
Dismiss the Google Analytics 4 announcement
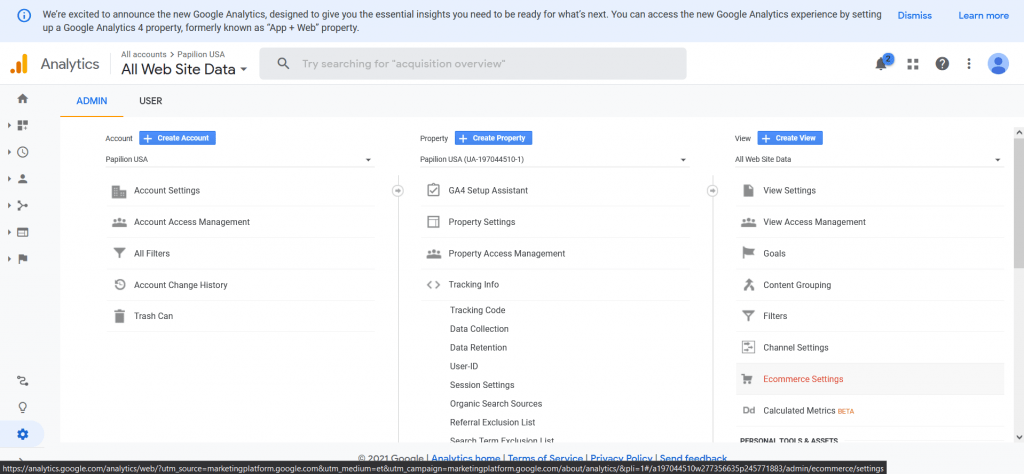(914, 16)
